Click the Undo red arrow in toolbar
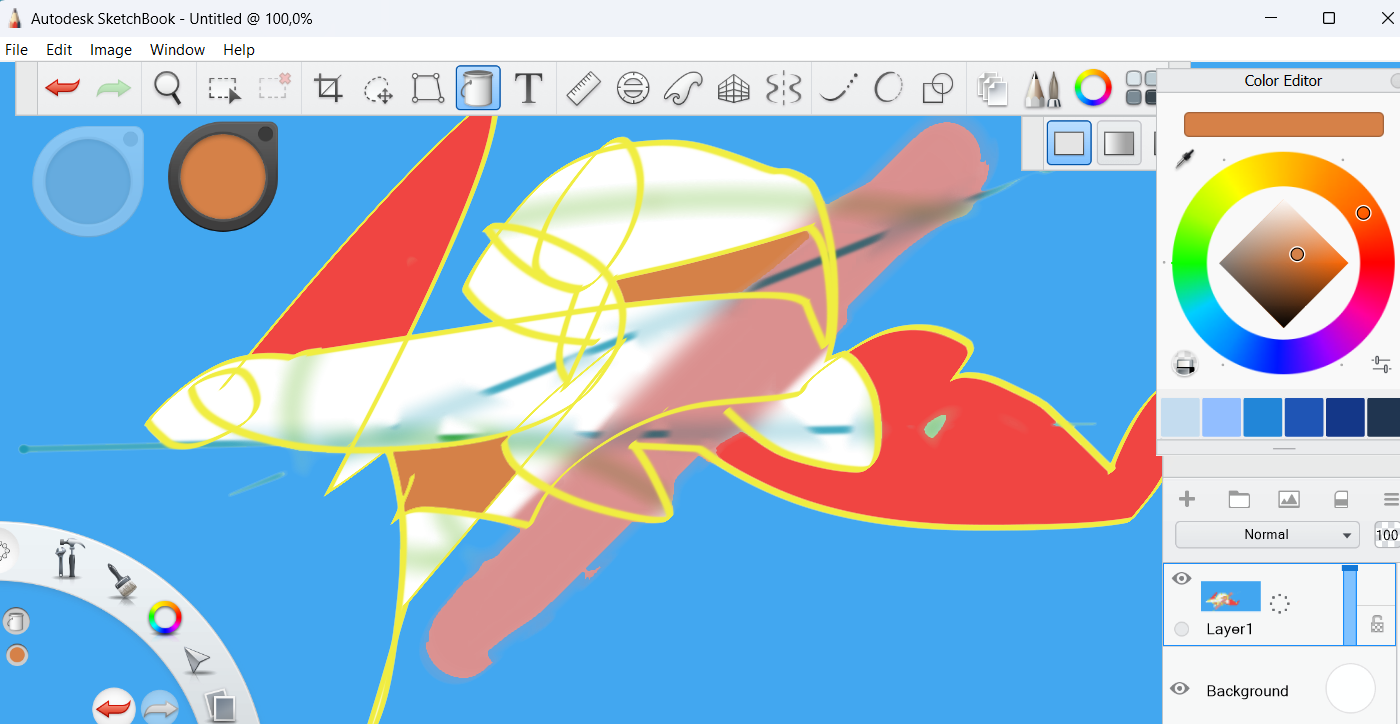Viewport: 1400px width, 724px height. tap(62, 88)
